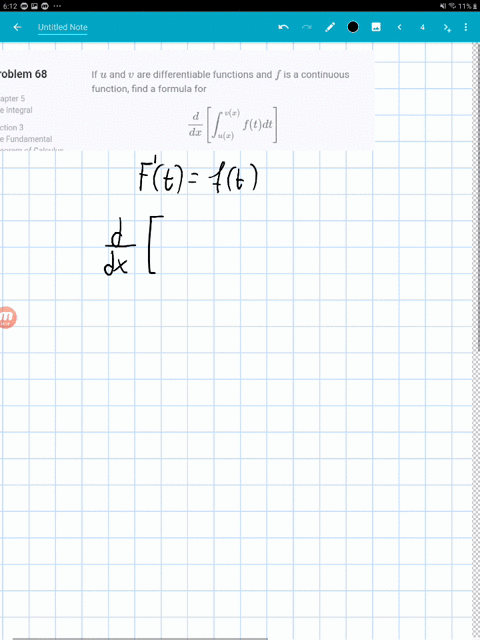This screenshot has height=640, width=480.
Task: Click the 'e Fundamental' section text
Action: pos(26,139)
